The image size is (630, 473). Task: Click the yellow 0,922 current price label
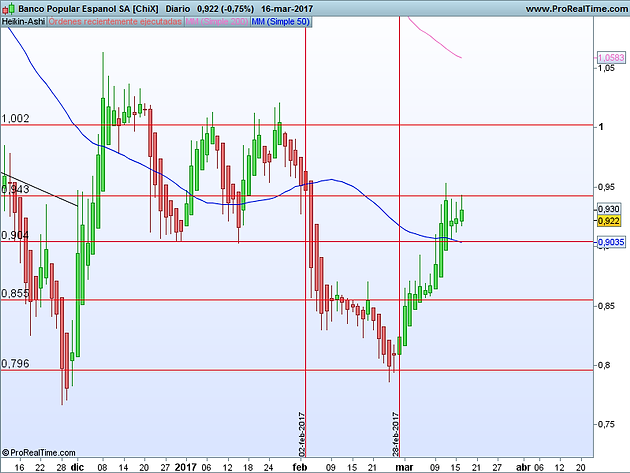click(x=609, y=221)
